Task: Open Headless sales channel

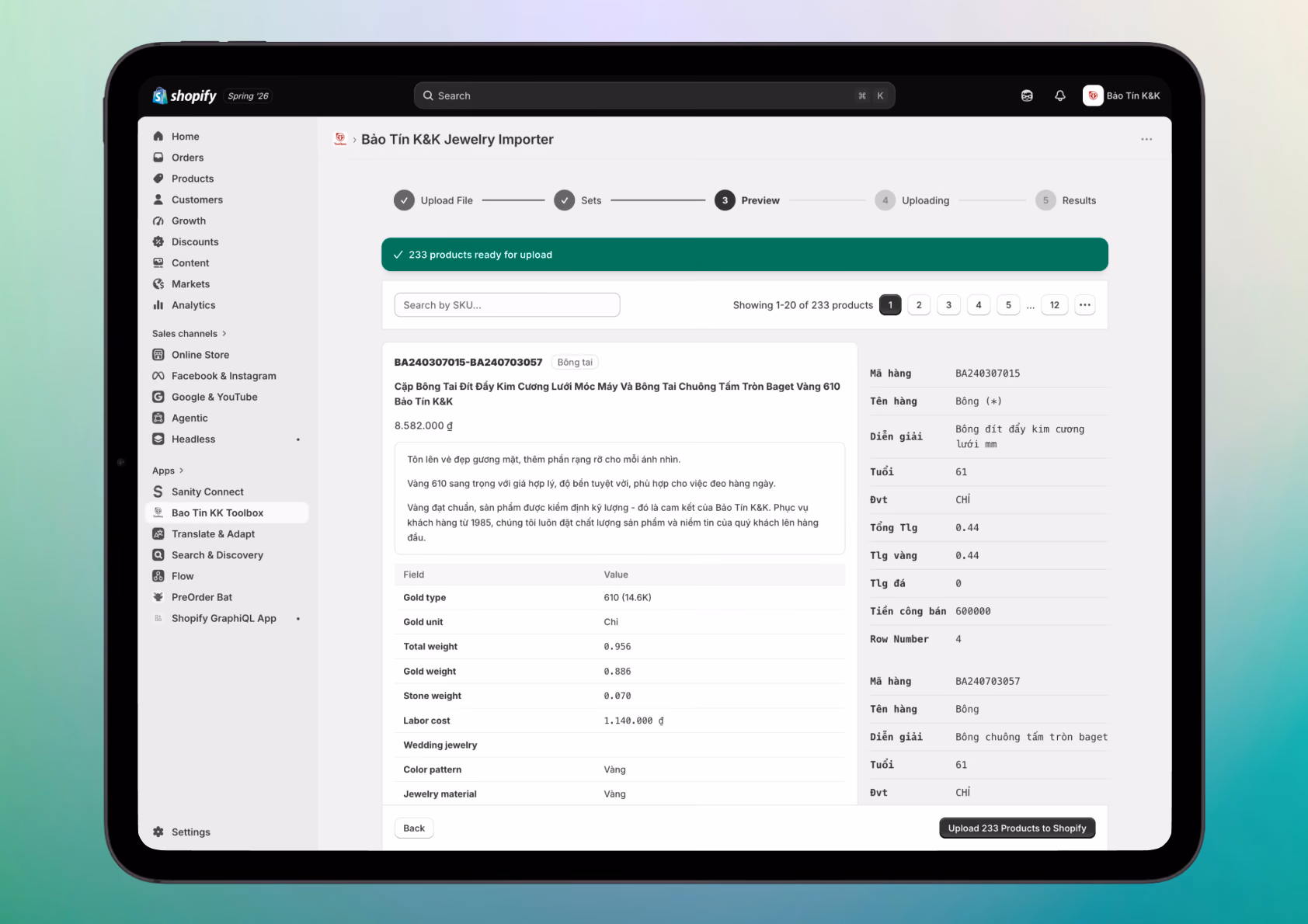Action: pos(227,439)
